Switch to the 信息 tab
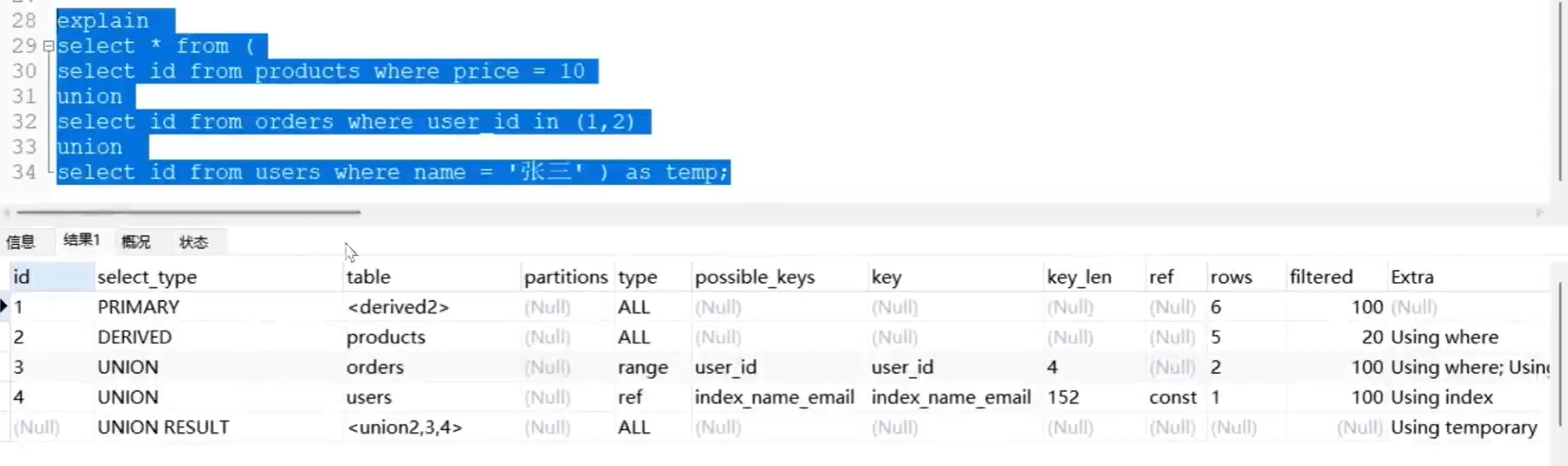The image size is (1568, 466). tap(21, 242)
